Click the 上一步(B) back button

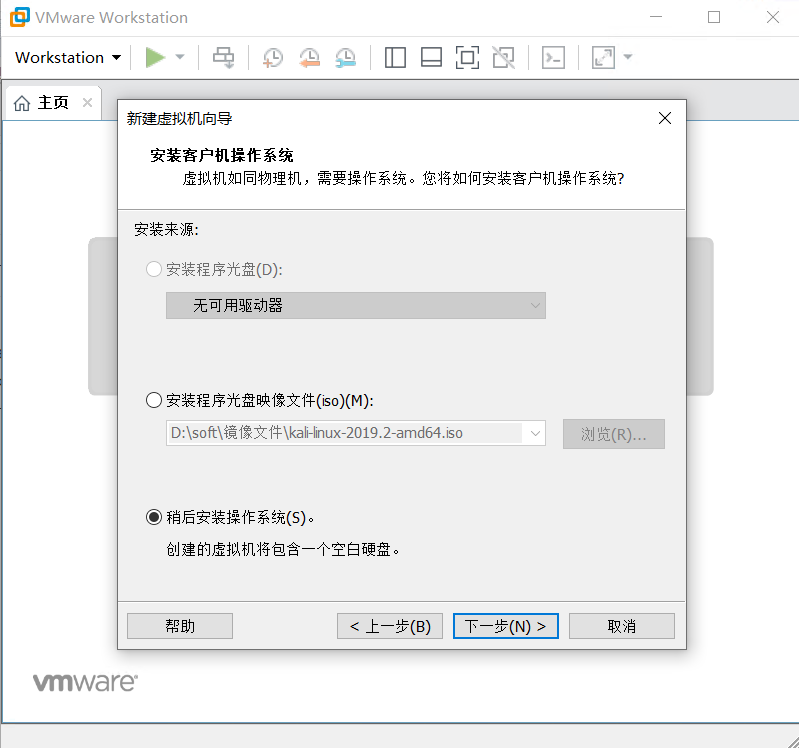tap(390, 626)
